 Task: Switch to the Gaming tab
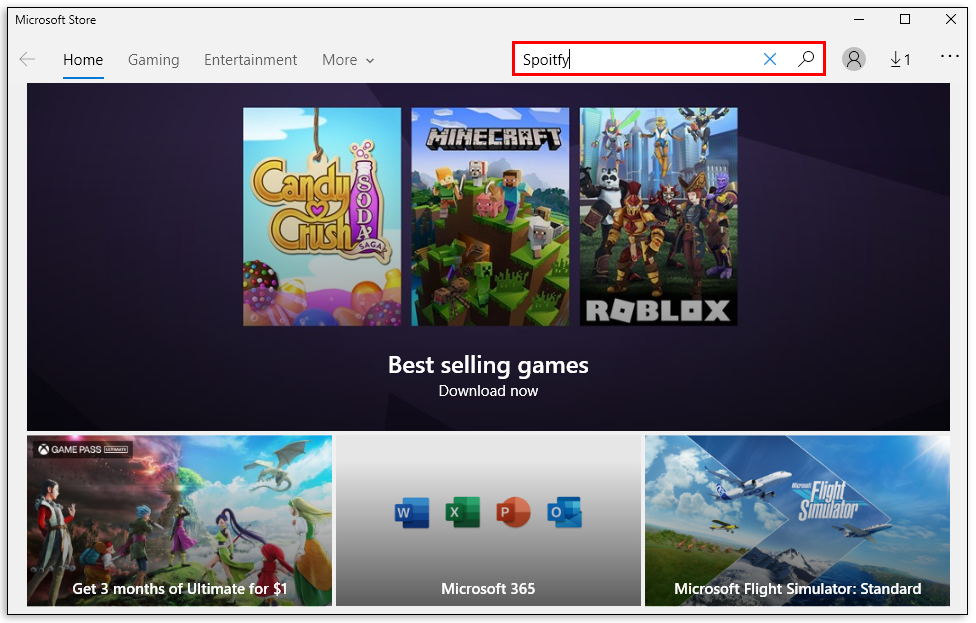(x=154, y=60)
